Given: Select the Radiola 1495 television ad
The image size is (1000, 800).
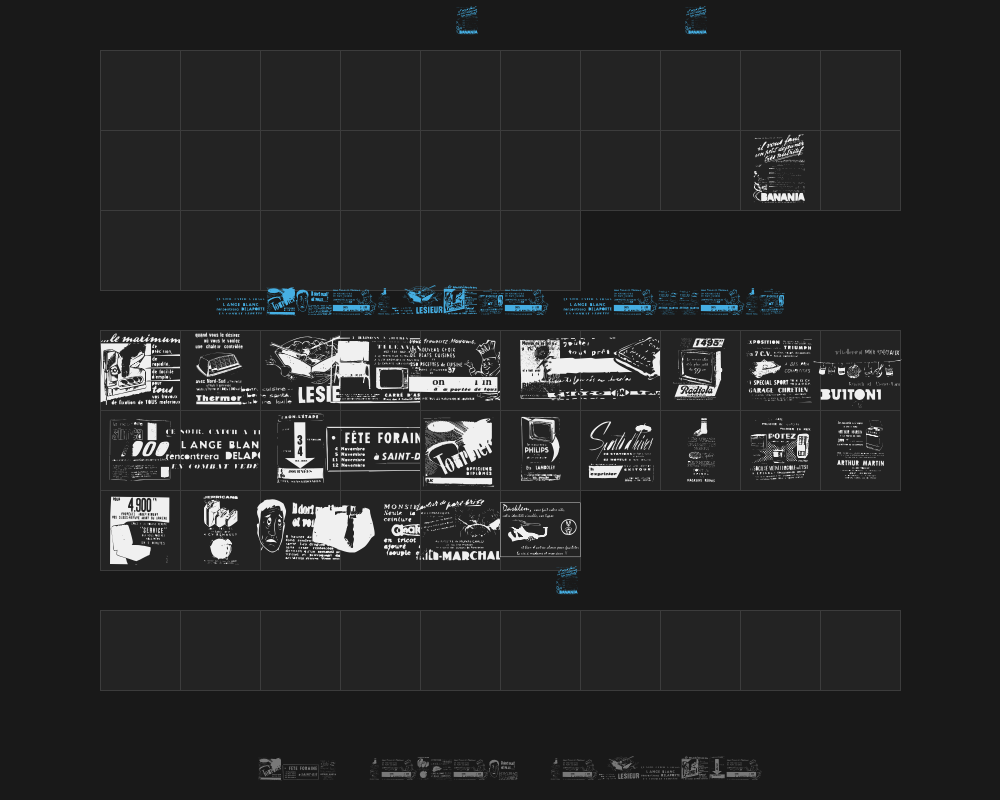Looking at the screenshot, I should click(x=700, y=368).
